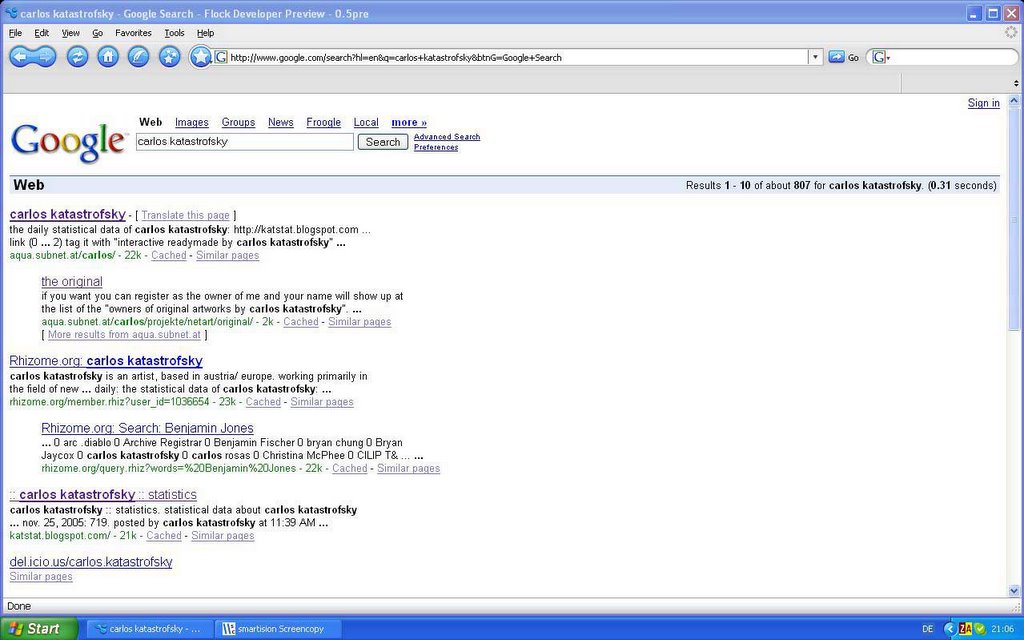Click the vertical scrollbar thumb
Image resolution: width=1024 pixels, height=640 pixels.
point(1014,219)
